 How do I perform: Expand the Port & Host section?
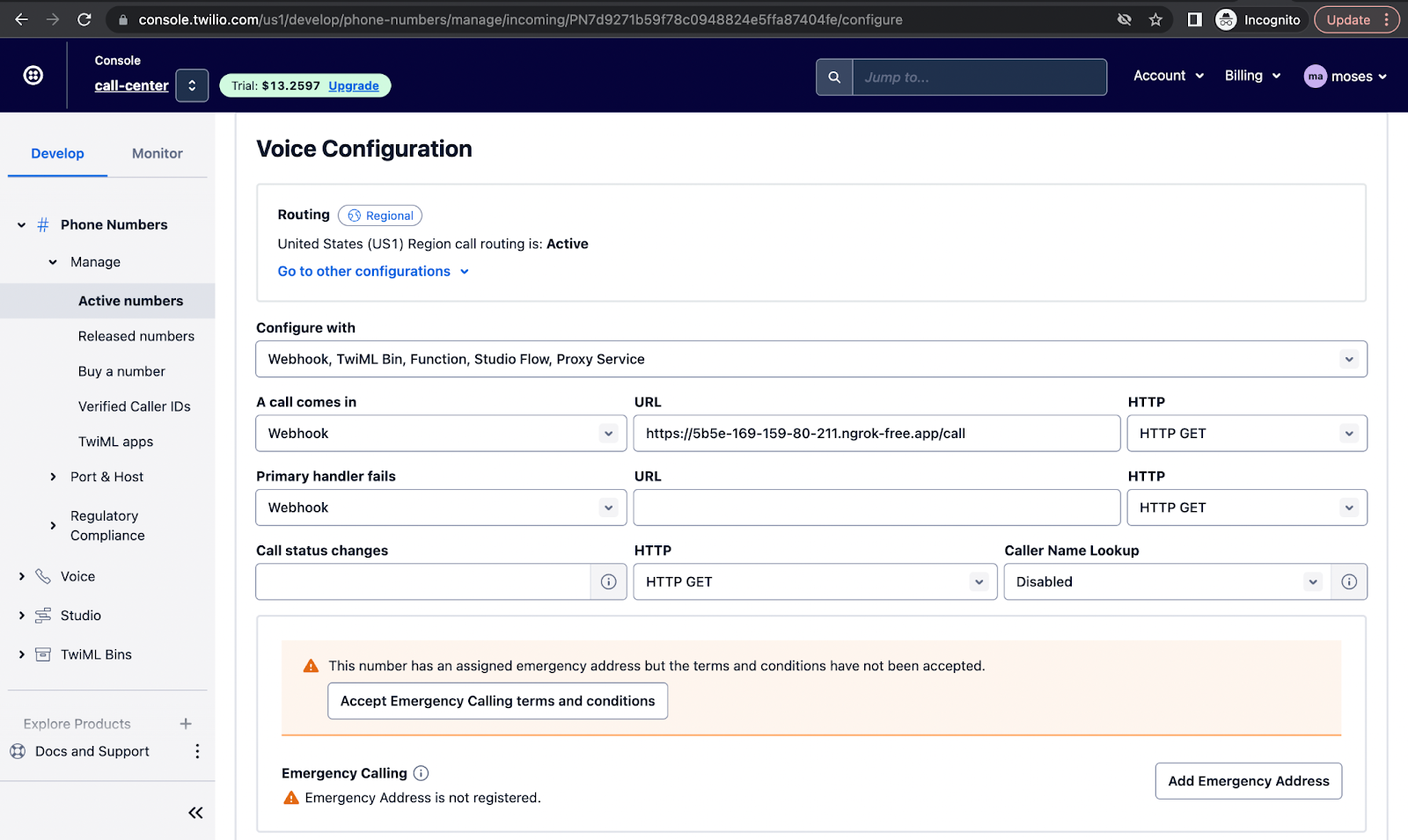click(x=53, y=477)
